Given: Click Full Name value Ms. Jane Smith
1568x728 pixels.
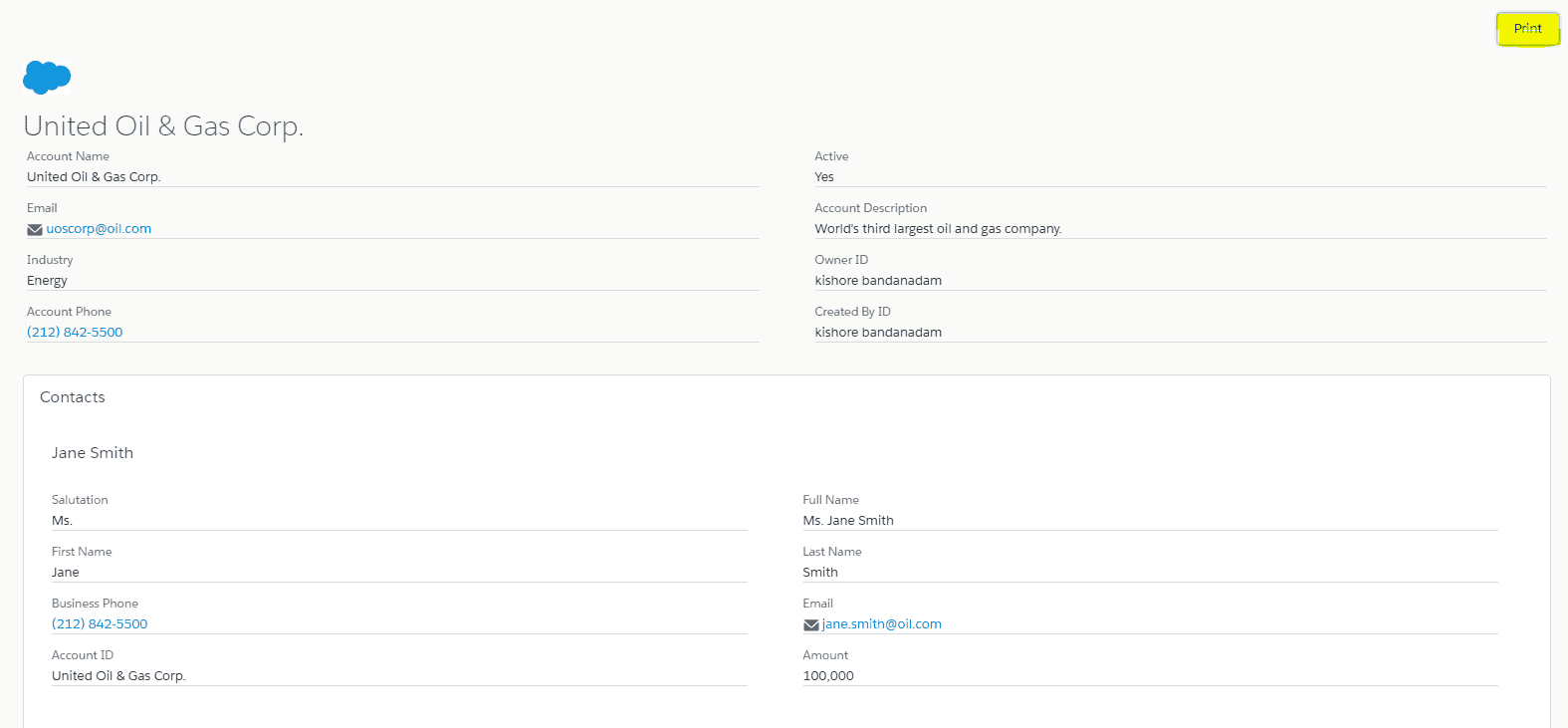Looking at the screenshot, I should click(x=848, y=521).
